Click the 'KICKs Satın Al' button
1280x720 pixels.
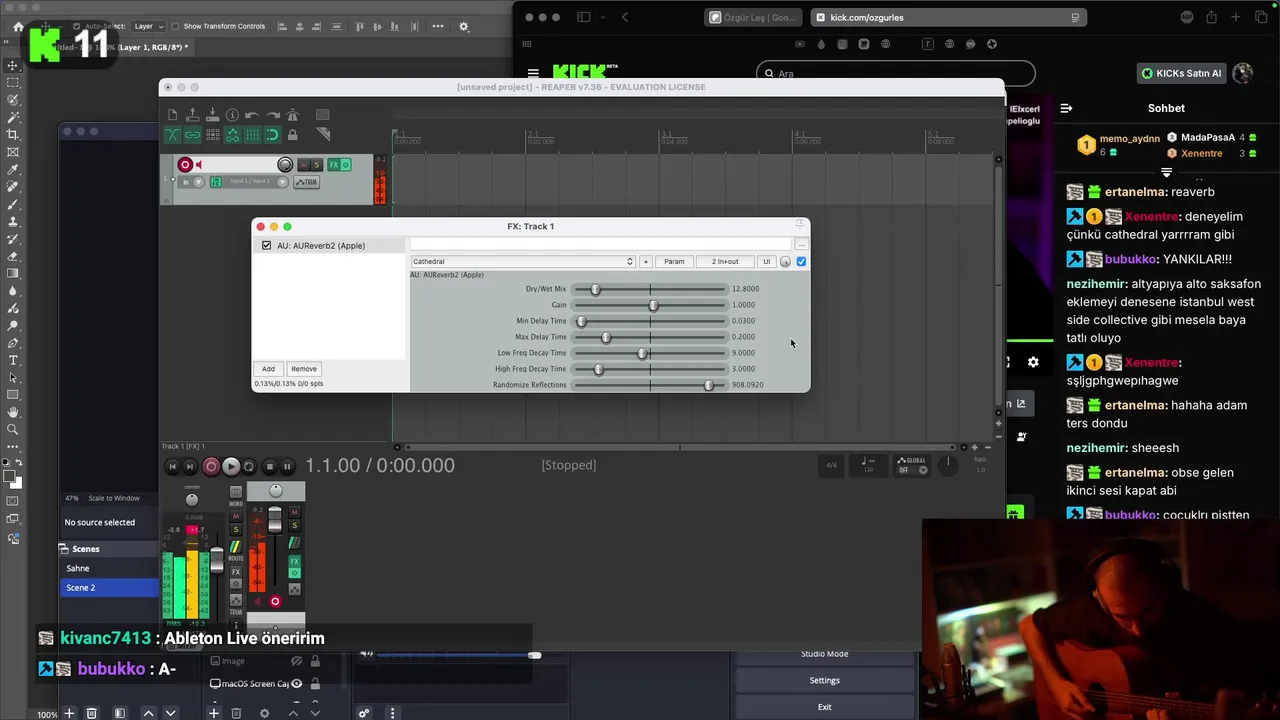tap(1181, 73)
